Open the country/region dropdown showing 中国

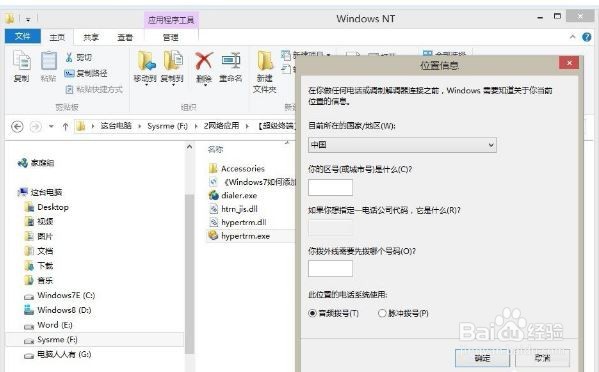(402, 145)
